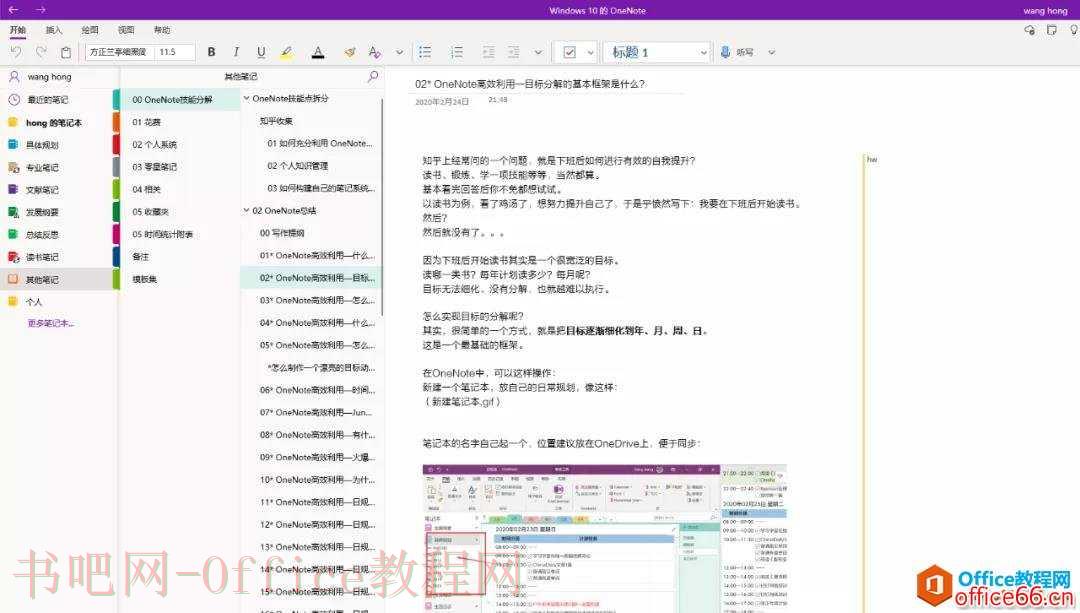Select the 读书笔记 notebook
1080x613 pixels.
[x=56, y=257]
